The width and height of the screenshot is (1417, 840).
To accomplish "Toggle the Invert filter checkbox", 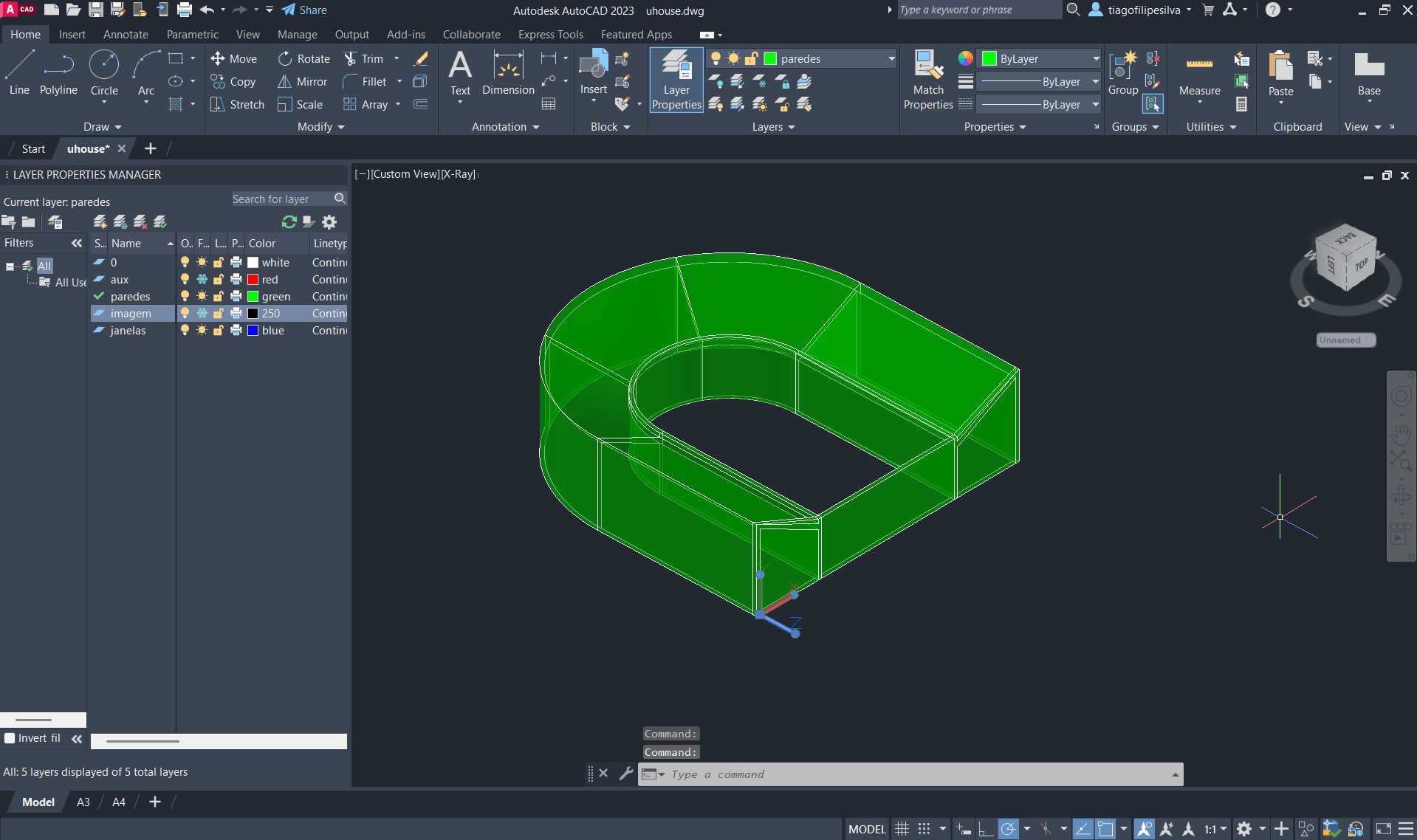I will (x=10, y=738).
